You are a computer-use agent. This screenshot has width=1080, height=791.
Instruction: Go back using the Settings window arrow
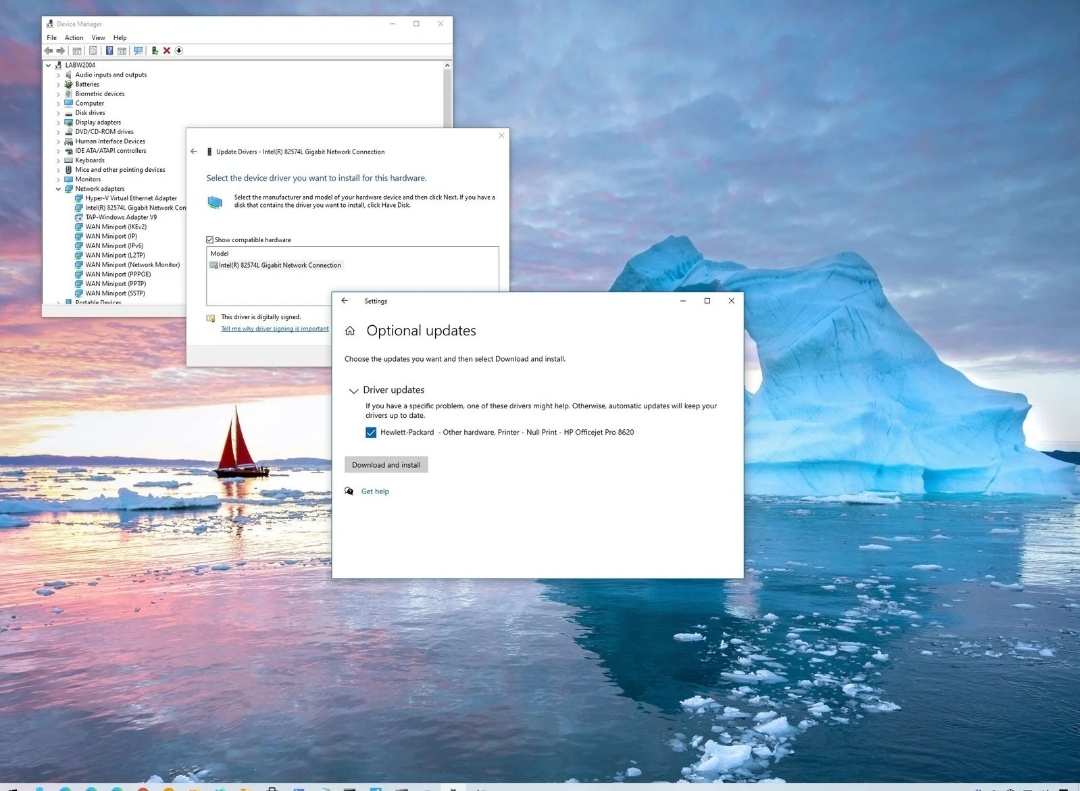click(x=345, y=301)
